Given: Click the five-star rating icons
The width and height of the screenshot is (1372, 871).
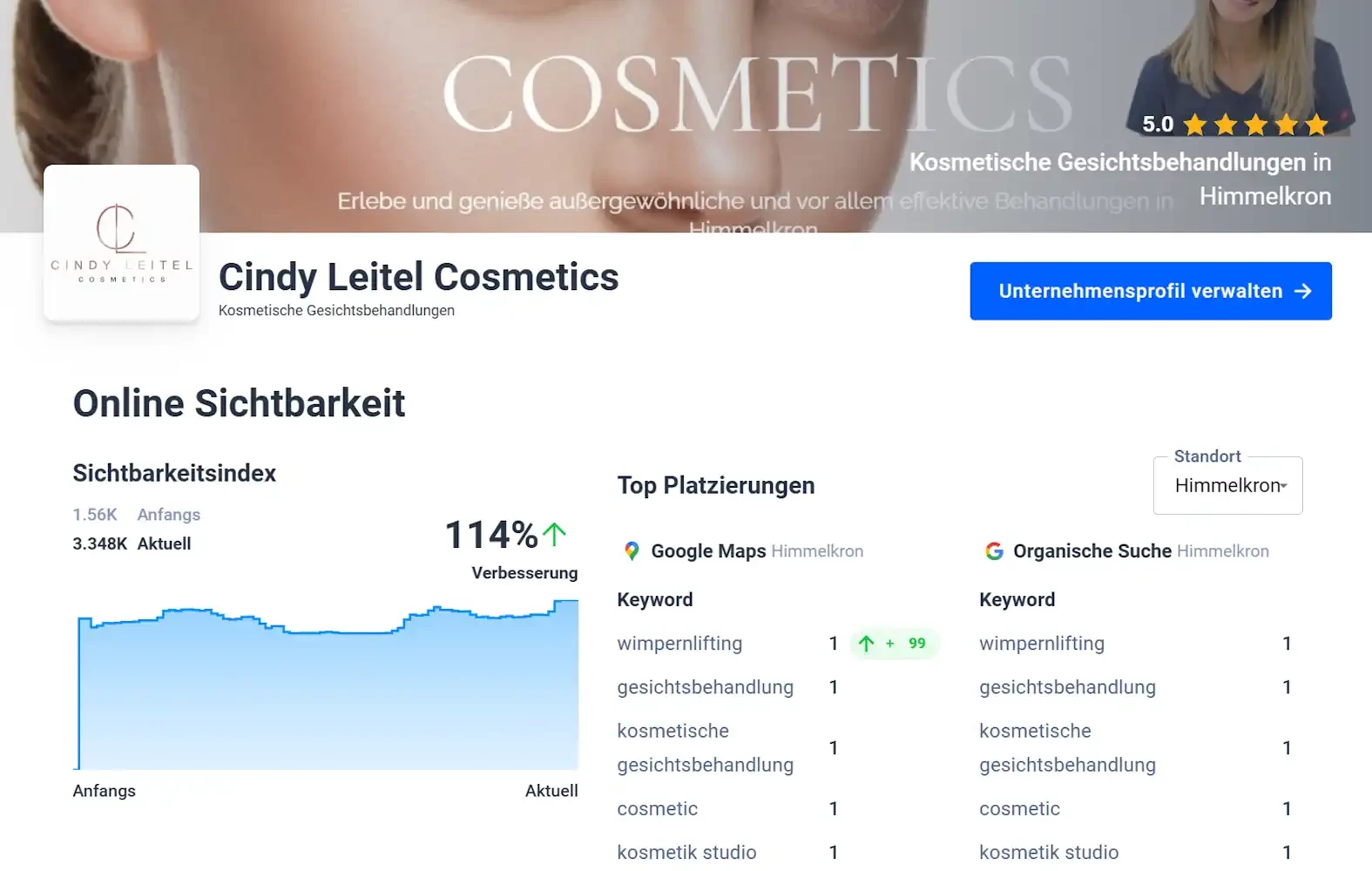Looking at the screenshot, I should [1255, 125].
